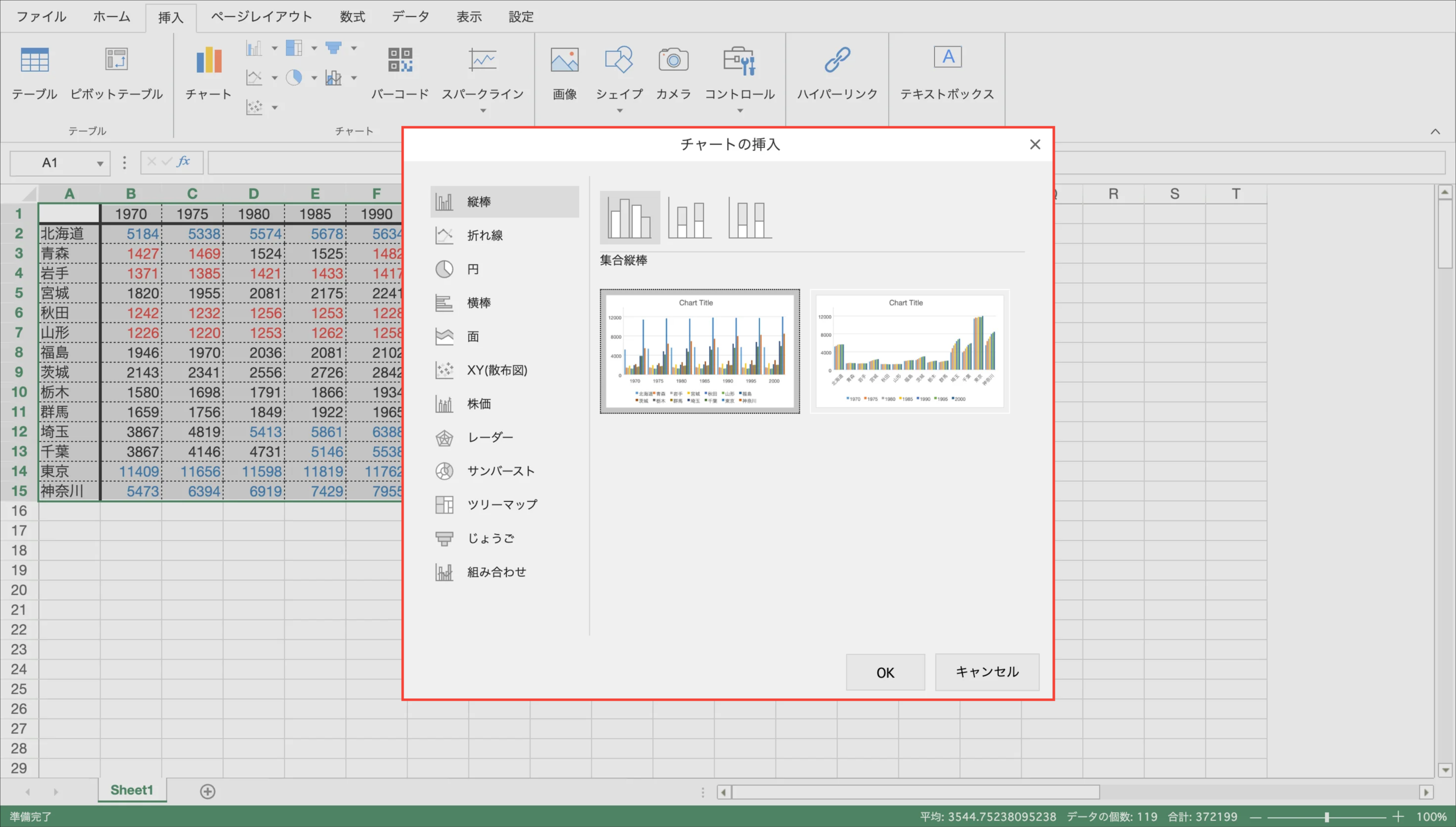Image resolution: width=1456 pixels, height=827 pixels.
Task: Select the second chart preview thumbnail
Action: coord(909,351)
